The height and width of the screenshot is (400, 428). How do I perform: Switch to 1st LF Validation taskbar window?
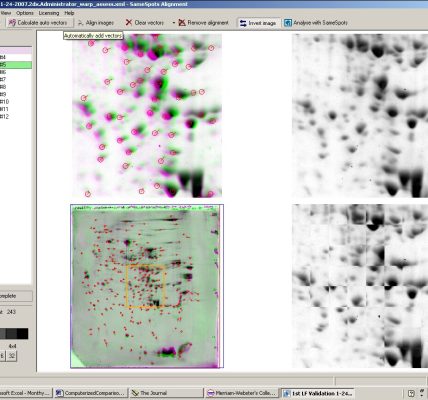point(318,393)
